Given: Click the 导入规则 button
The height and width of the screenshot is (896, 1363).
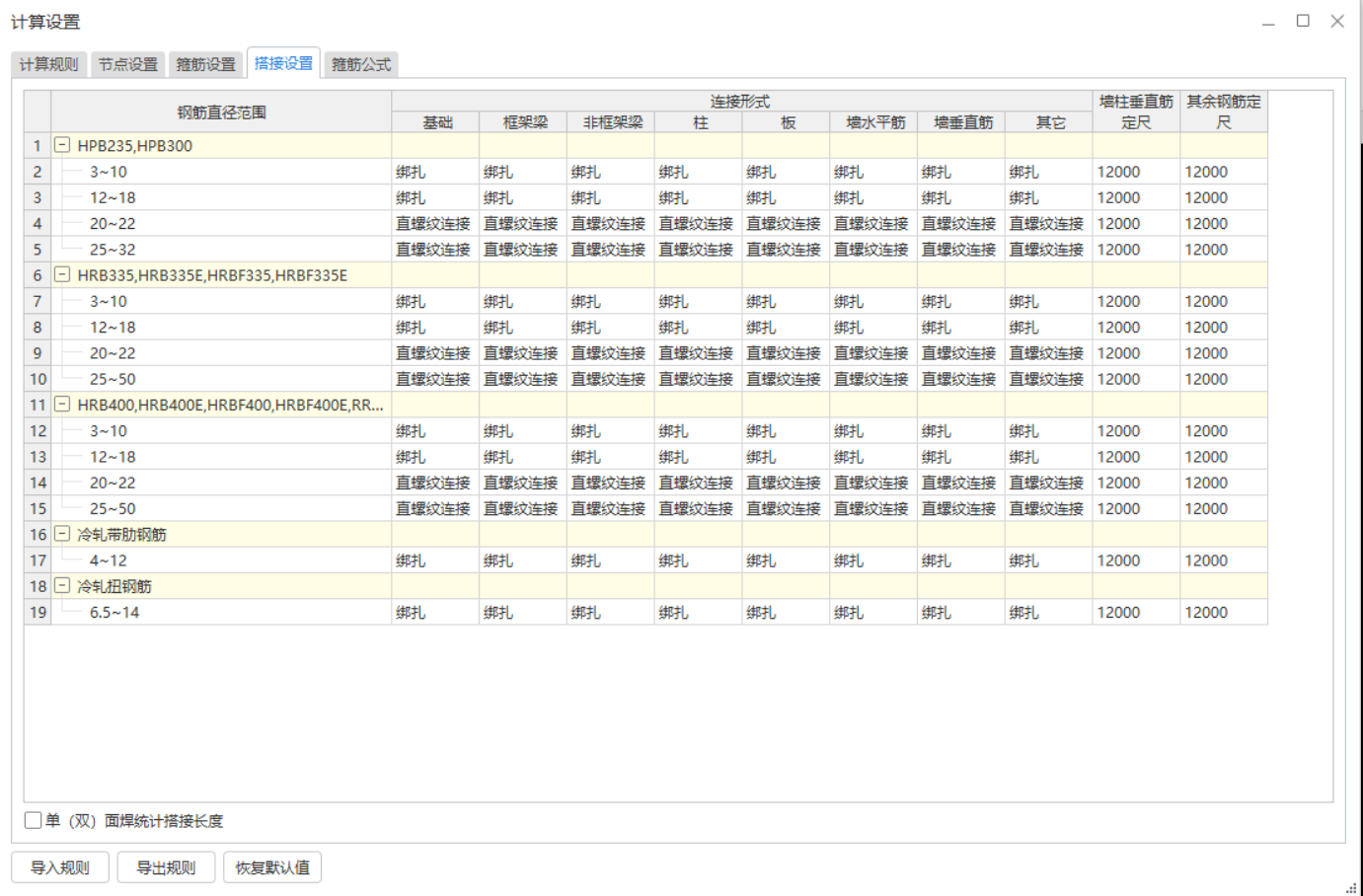Looking at the screenshot, I should tap(59, 867).
